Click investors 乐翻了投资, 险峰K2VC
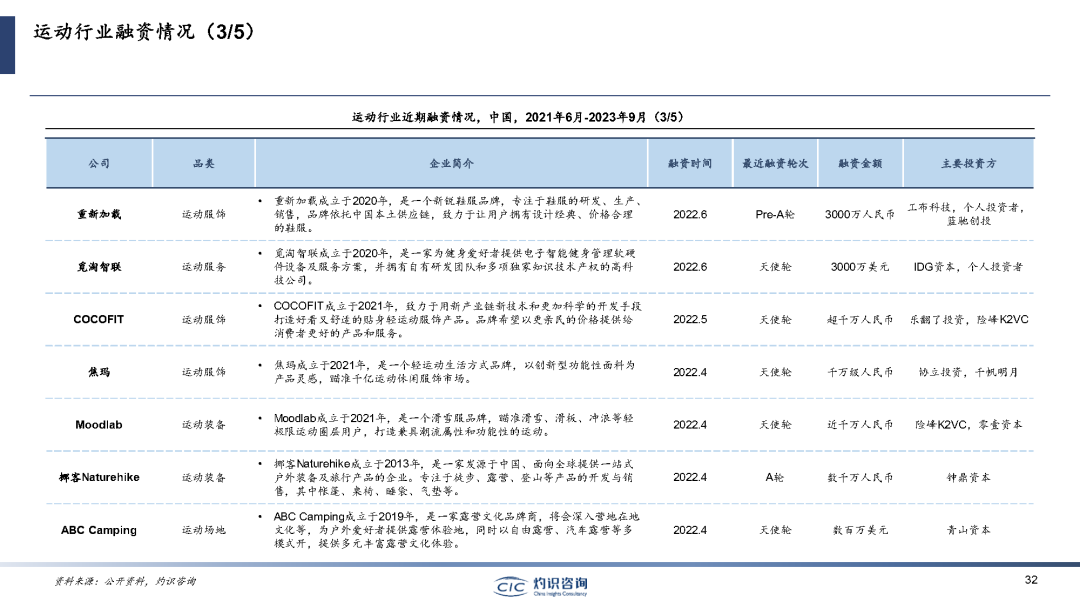Screen dimensions: 1080x608 [968, 319]
